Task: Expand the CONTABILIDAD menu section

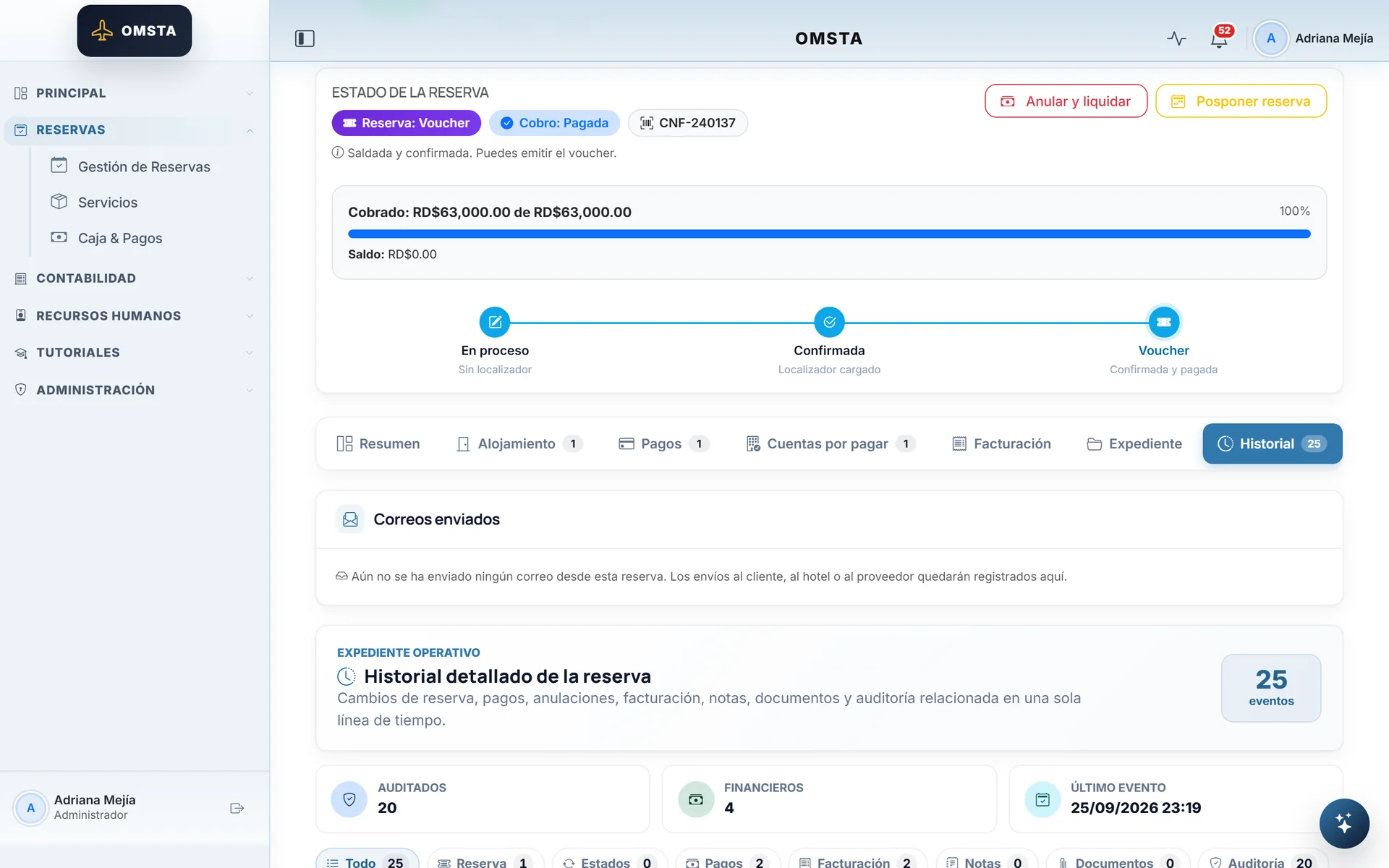Action: click(x=135, y=278)
